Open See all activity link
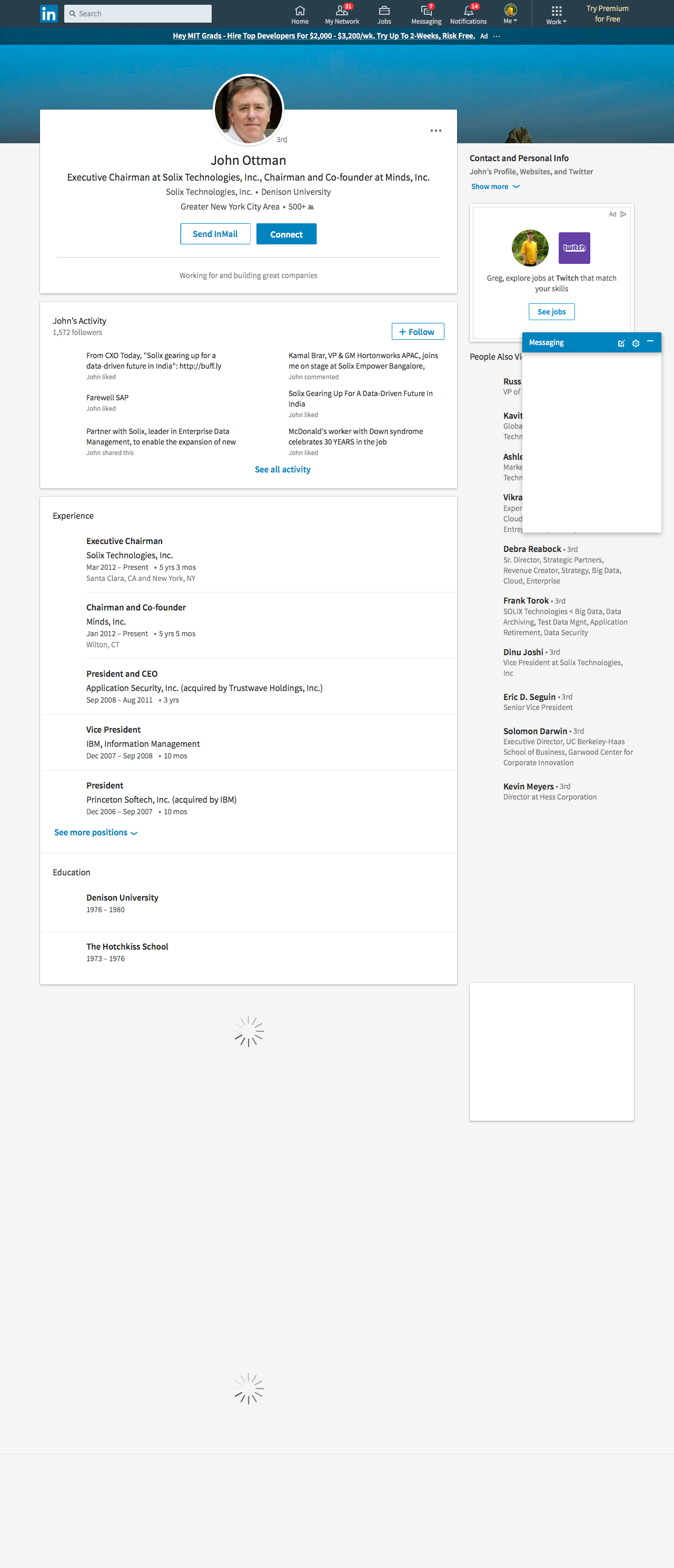 click(x=282, y=469)
